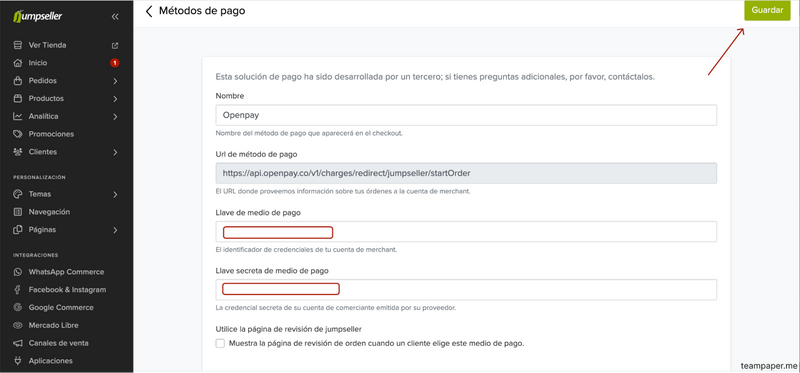This screenshot has height=373, width=800.
Task: Click the Promociones tag icon
Action: pos(18,134)
